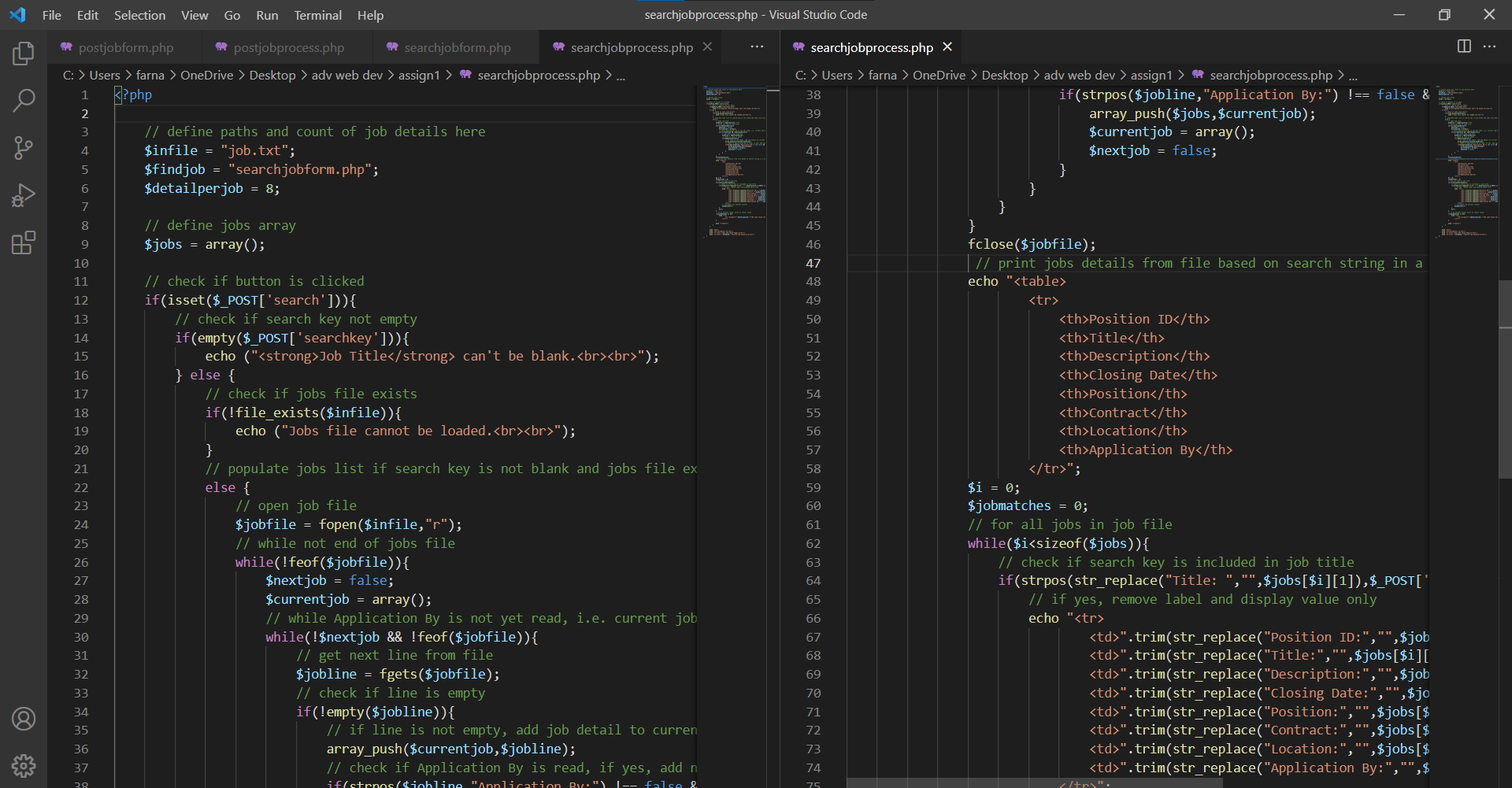Close the right searchjobprocess.php tab

coord(947,47)
